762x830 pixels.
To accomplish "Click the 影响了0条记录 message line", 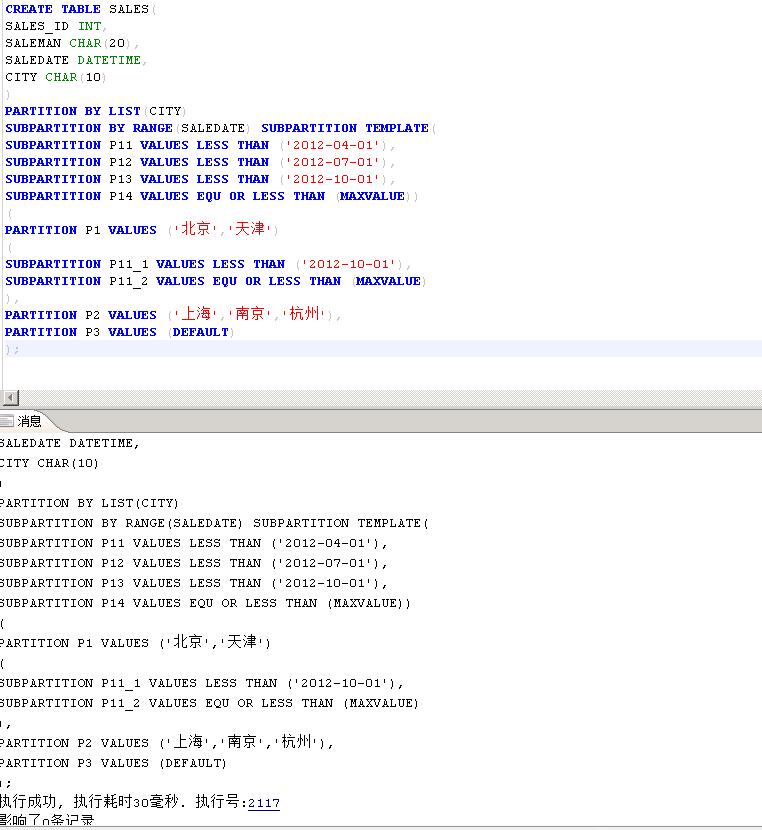I will [x=47, y=822].
